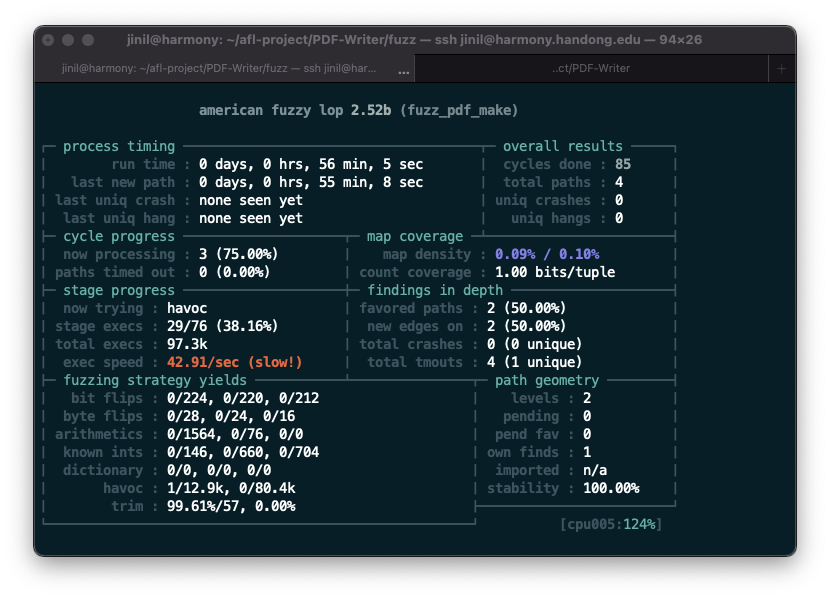Click 'fuzzing strategy yields' section label

pyautogui.click(x=155, y=380)
